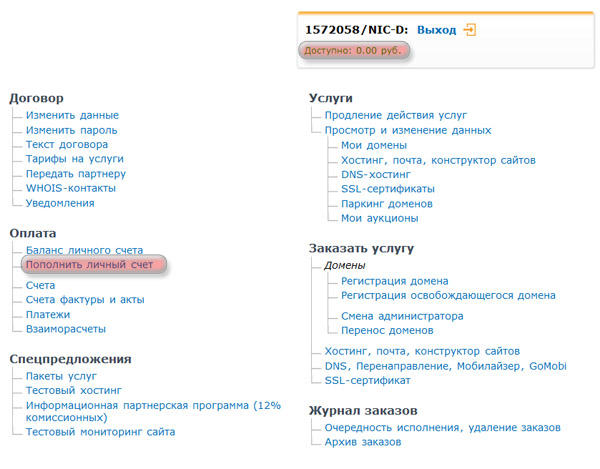Open SSL-сертификаты link
The height and width of the screenshot is (469, 600).
[x=388, y=189]
